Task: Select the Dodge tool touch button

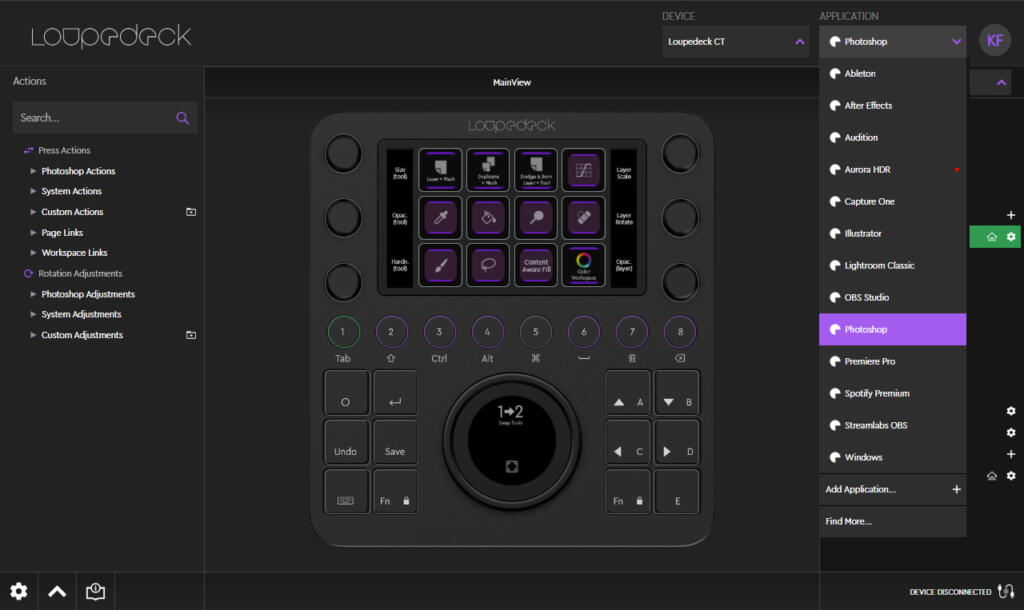Action: click(536, 217)
